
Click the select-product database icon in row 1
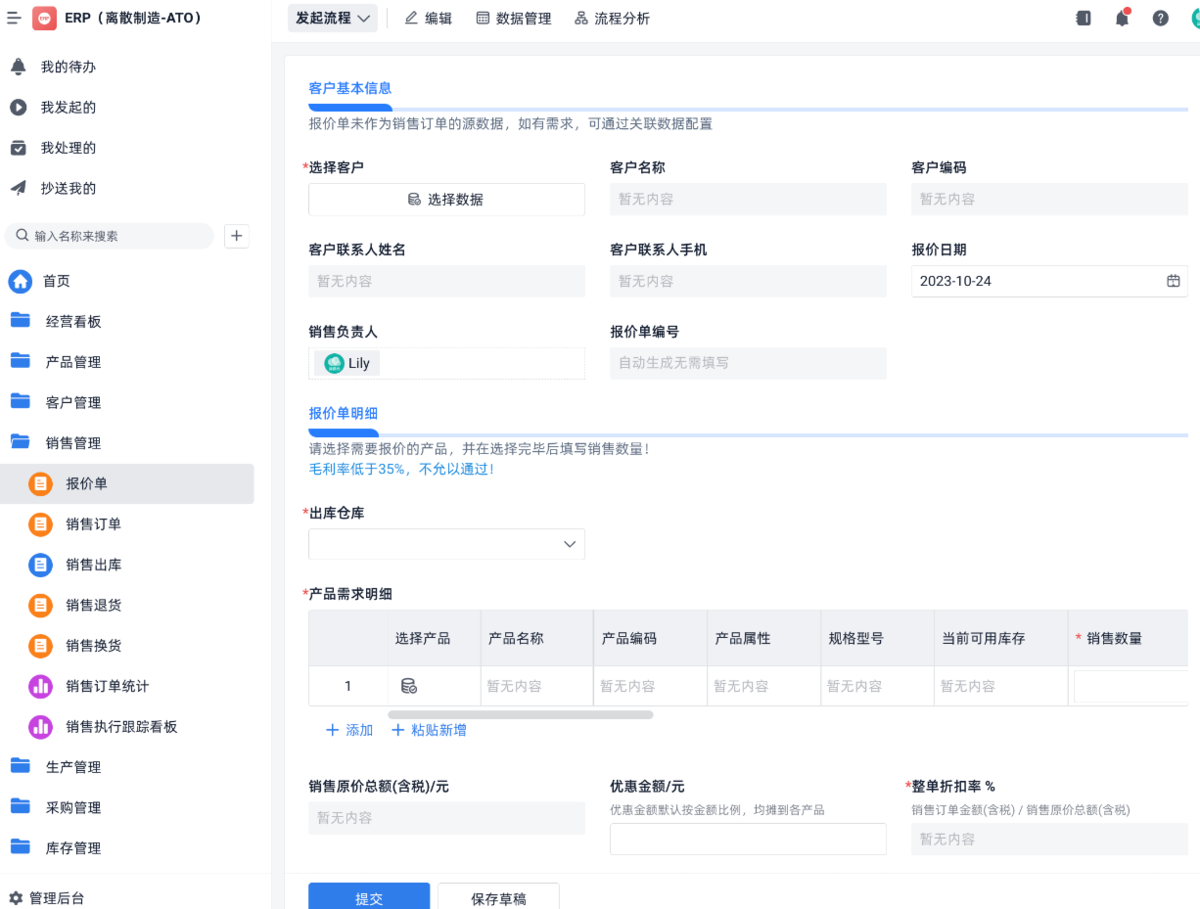[408, 686]
